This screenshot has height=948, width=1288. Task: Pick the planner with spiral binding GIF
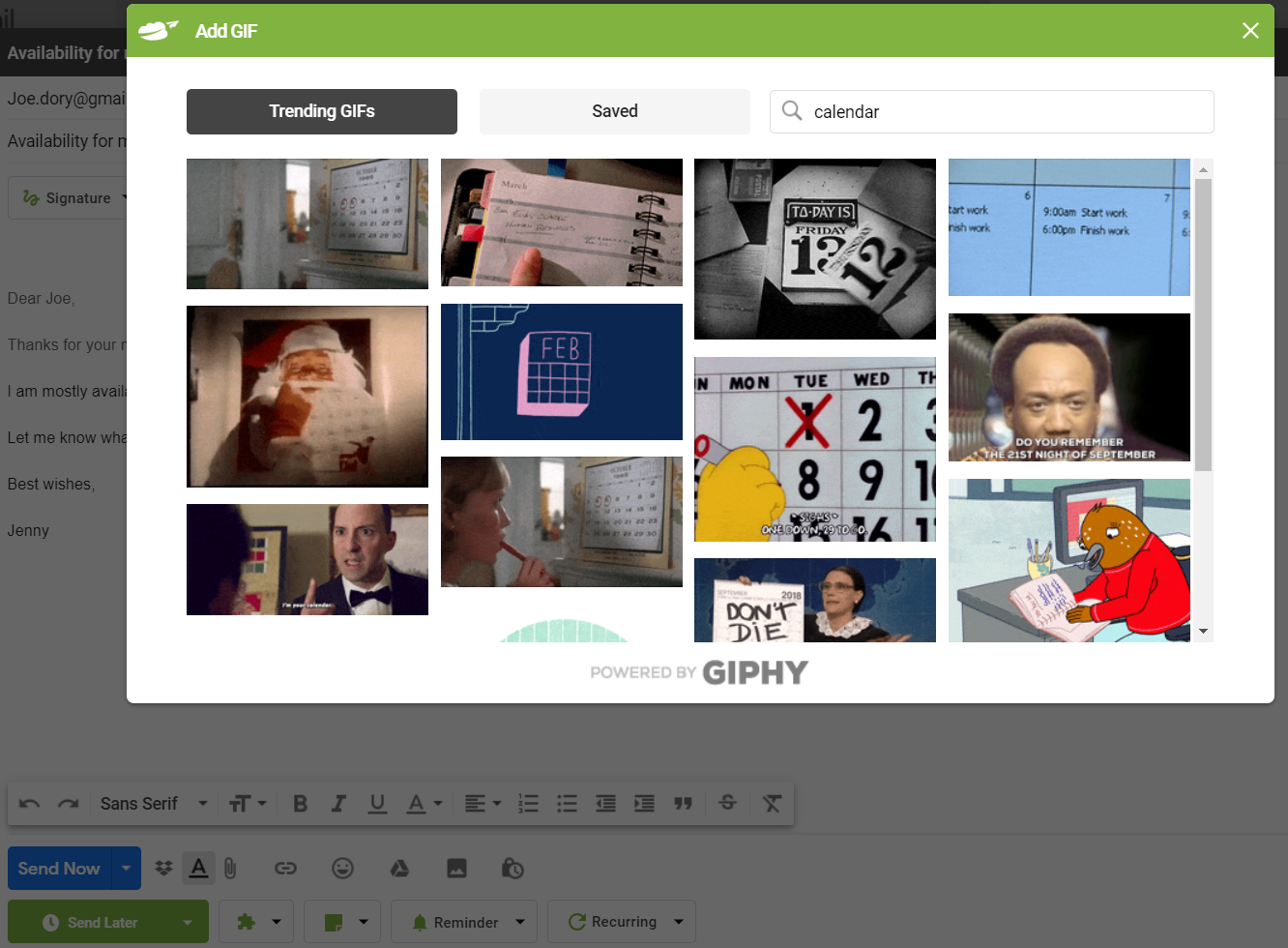[x=562, y=222]
